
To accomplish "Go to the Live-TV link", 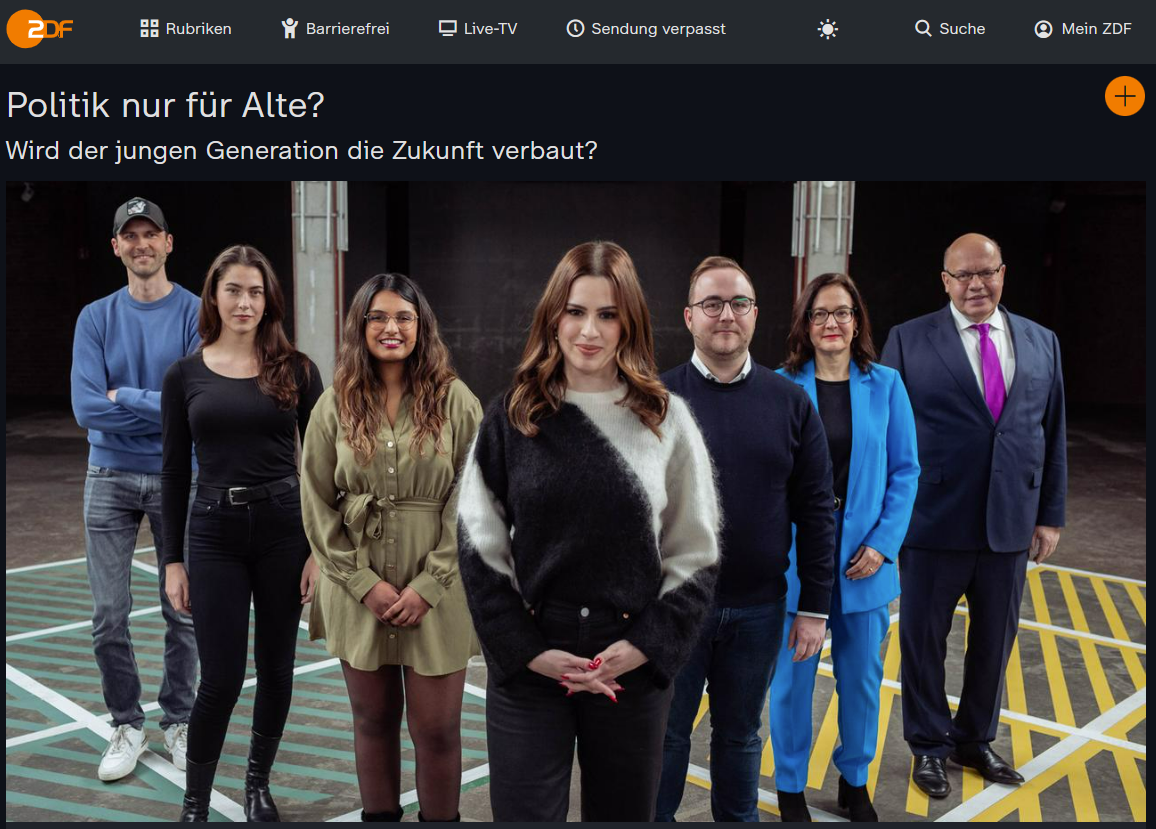I will (490, 29).
